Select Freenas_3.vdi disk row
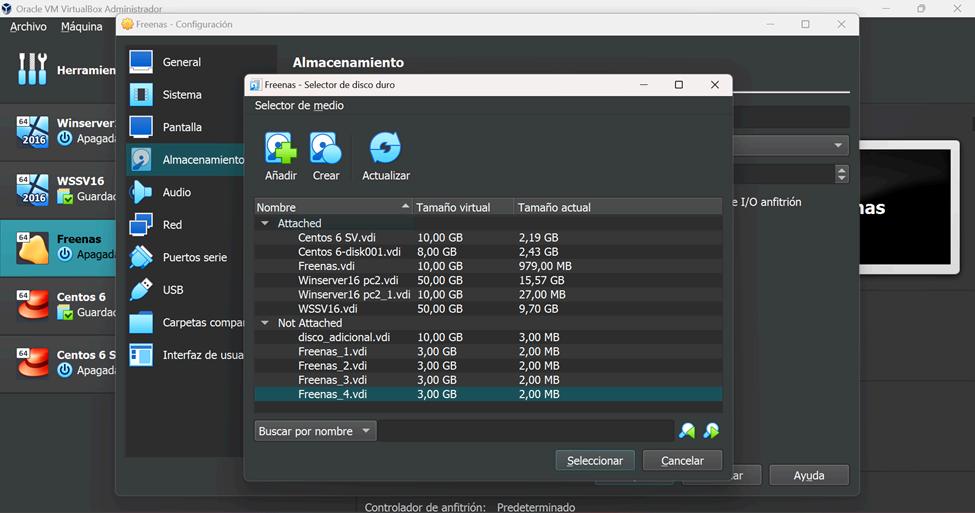The width and height of the screenshot is (975, 513). [488, 380]
